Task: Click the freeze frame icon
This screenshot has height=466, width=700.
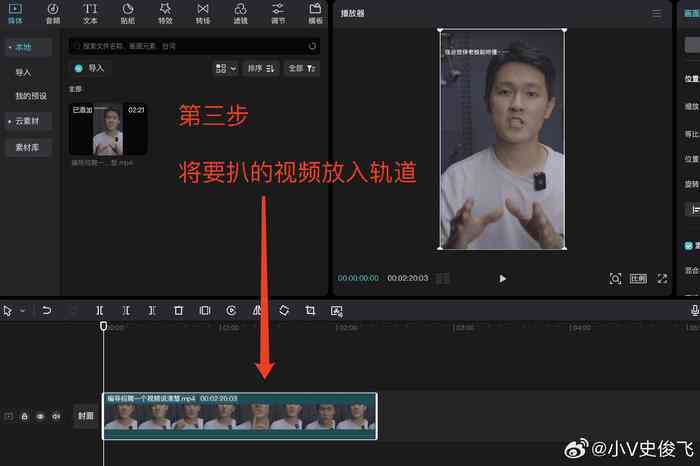Action: pyautogui.click(x=204, y=310)
